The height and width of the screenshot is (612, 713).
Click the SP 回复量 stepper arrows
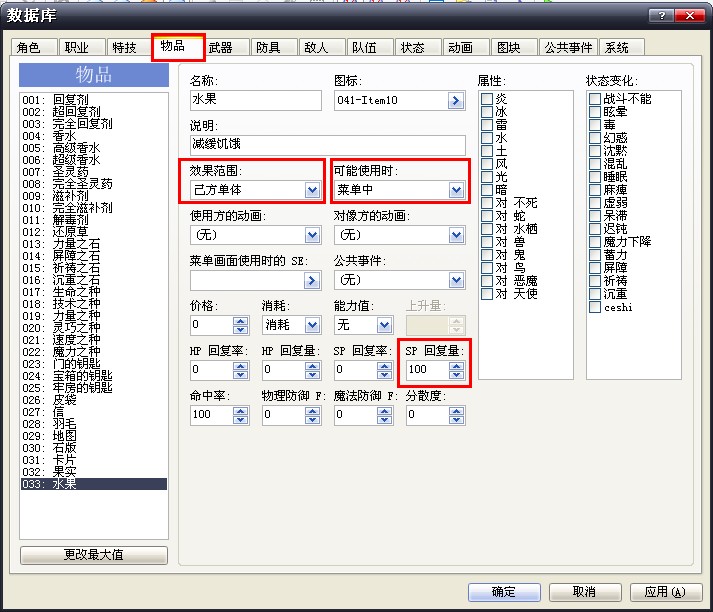(x=457, y=370)
